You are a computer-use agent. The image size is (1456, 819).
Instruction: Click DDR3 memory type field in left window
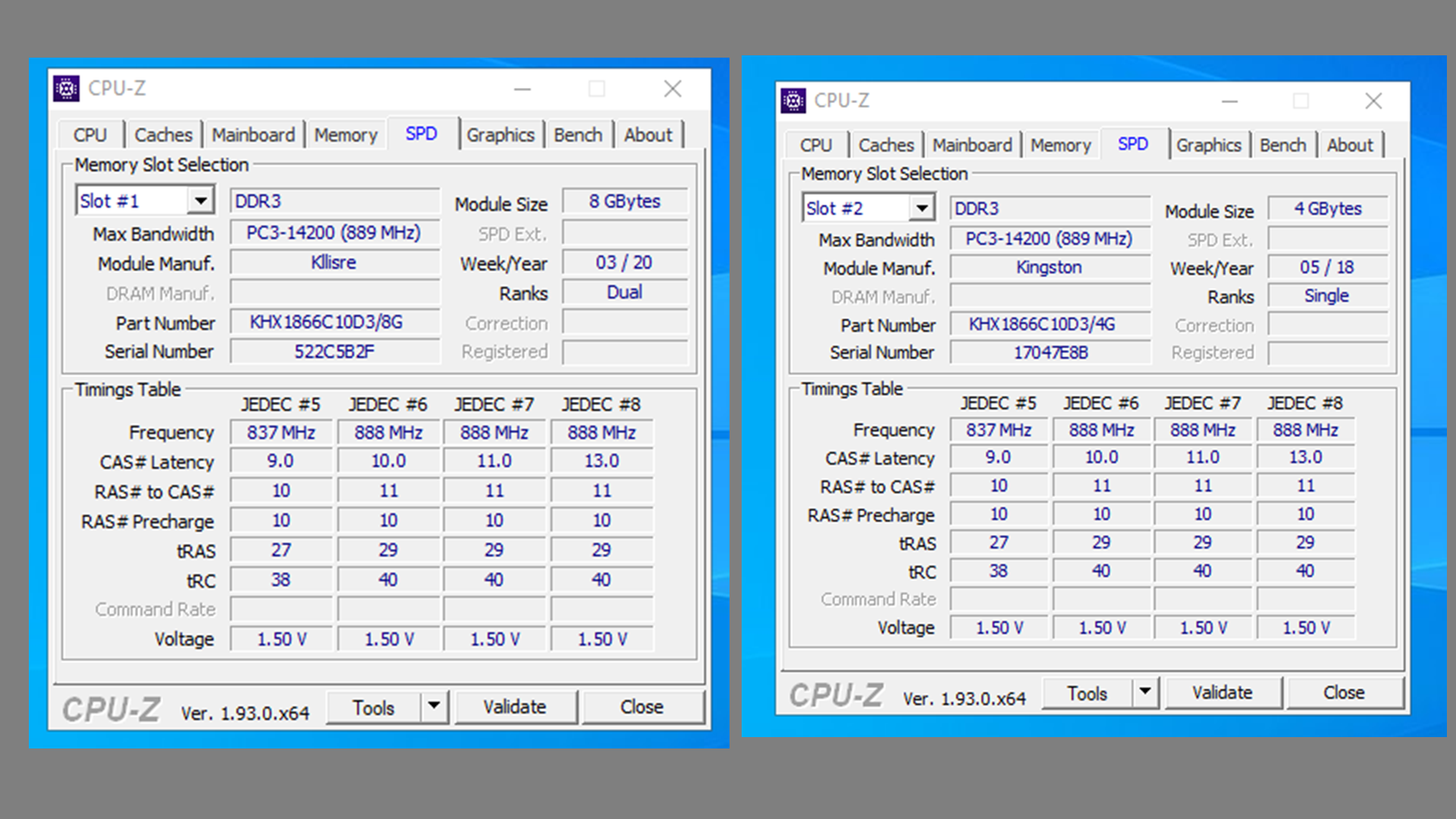(x=334, y=201)
